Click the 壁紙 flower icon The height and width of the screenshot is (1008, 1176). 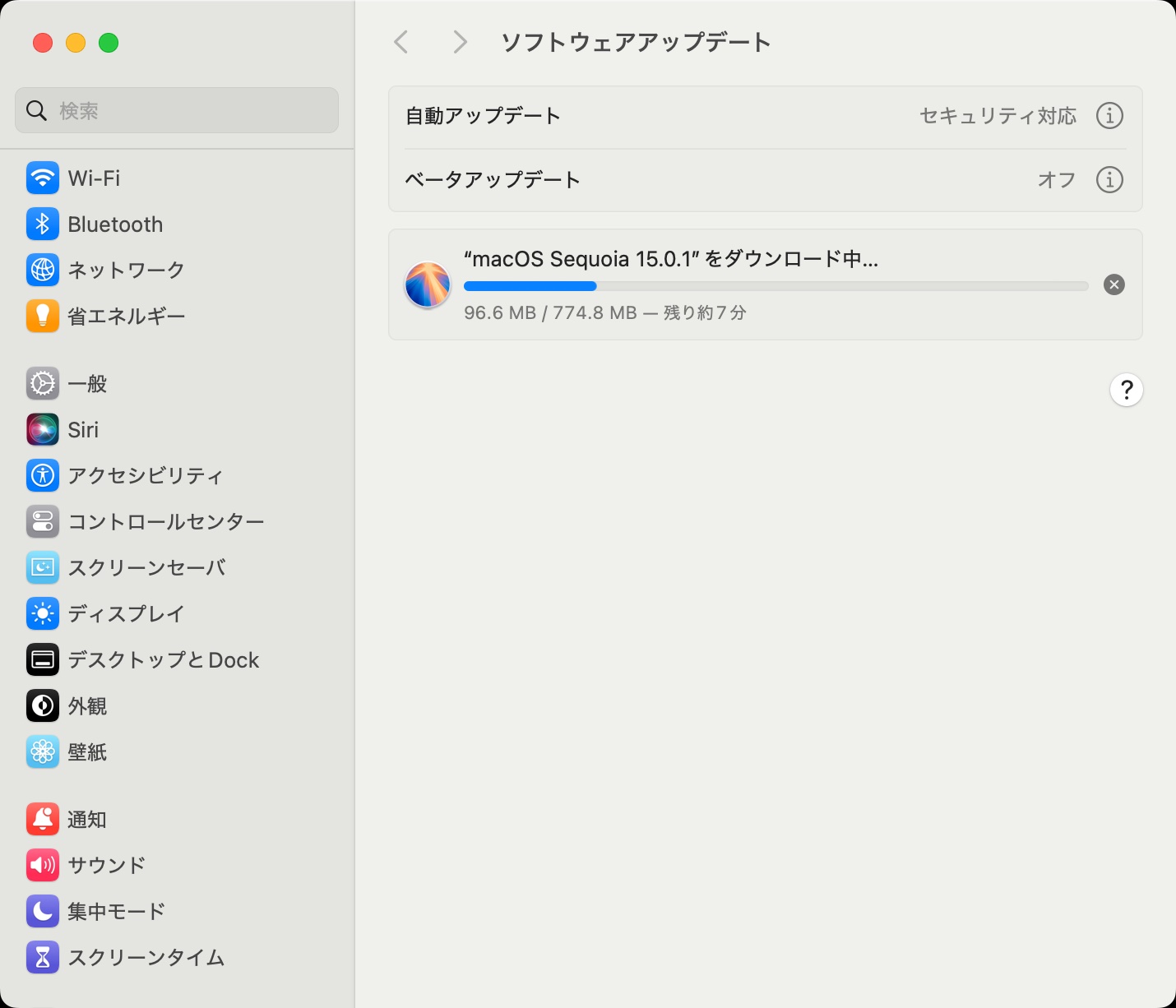[x=43, y=751]
